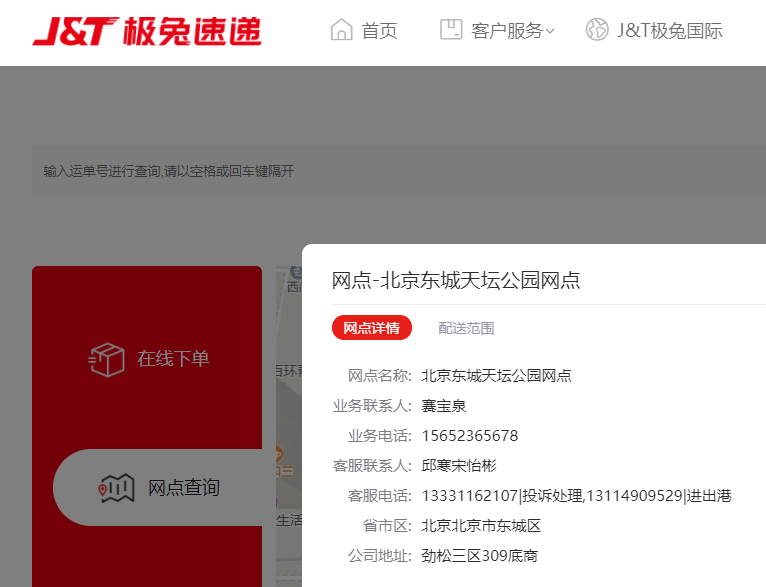Click business phone number 15652365678
Image resolution: width=766 pixels, height=587 pixels.
tap(469, 436)
